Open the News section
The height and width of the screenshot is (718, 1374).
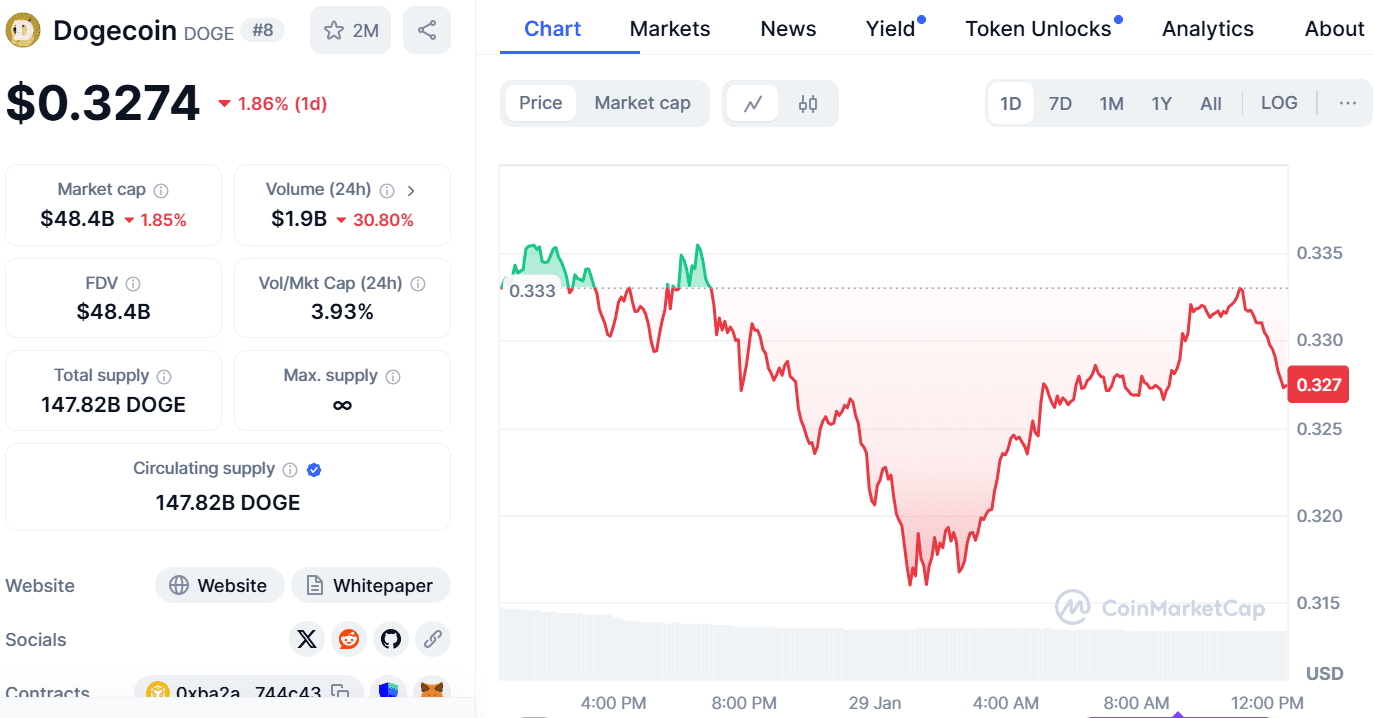click(787, 29)
